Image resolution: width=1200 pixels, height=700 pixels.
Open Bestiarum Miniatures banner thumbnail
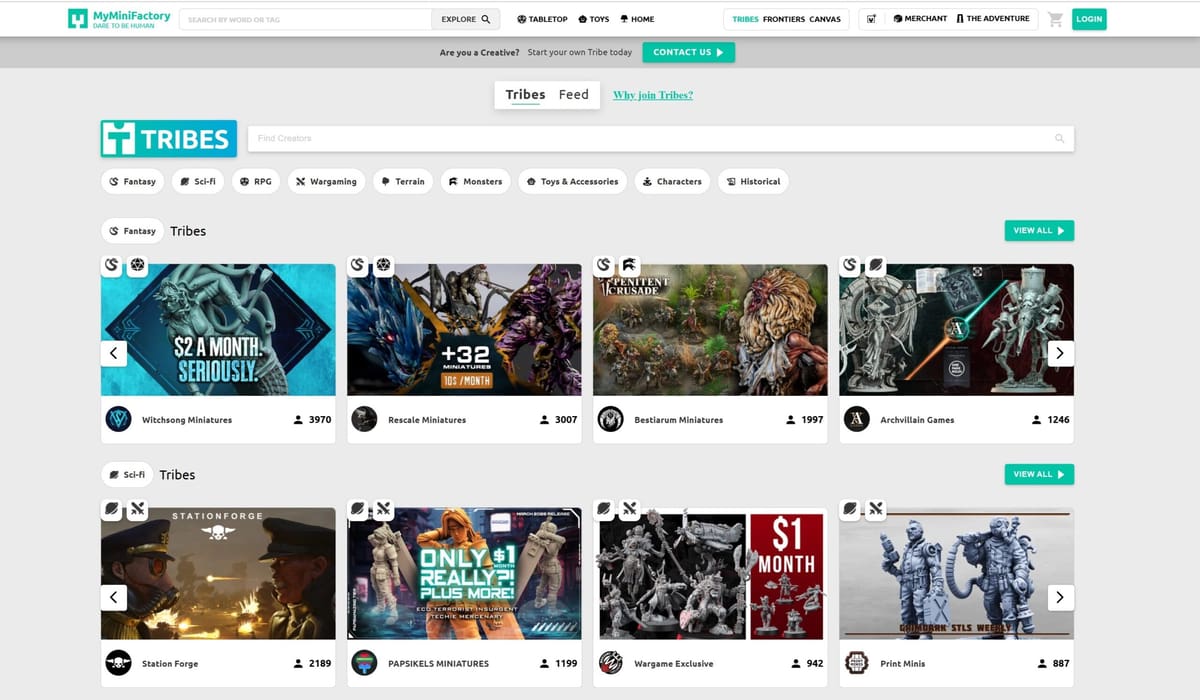coord(710,330)
